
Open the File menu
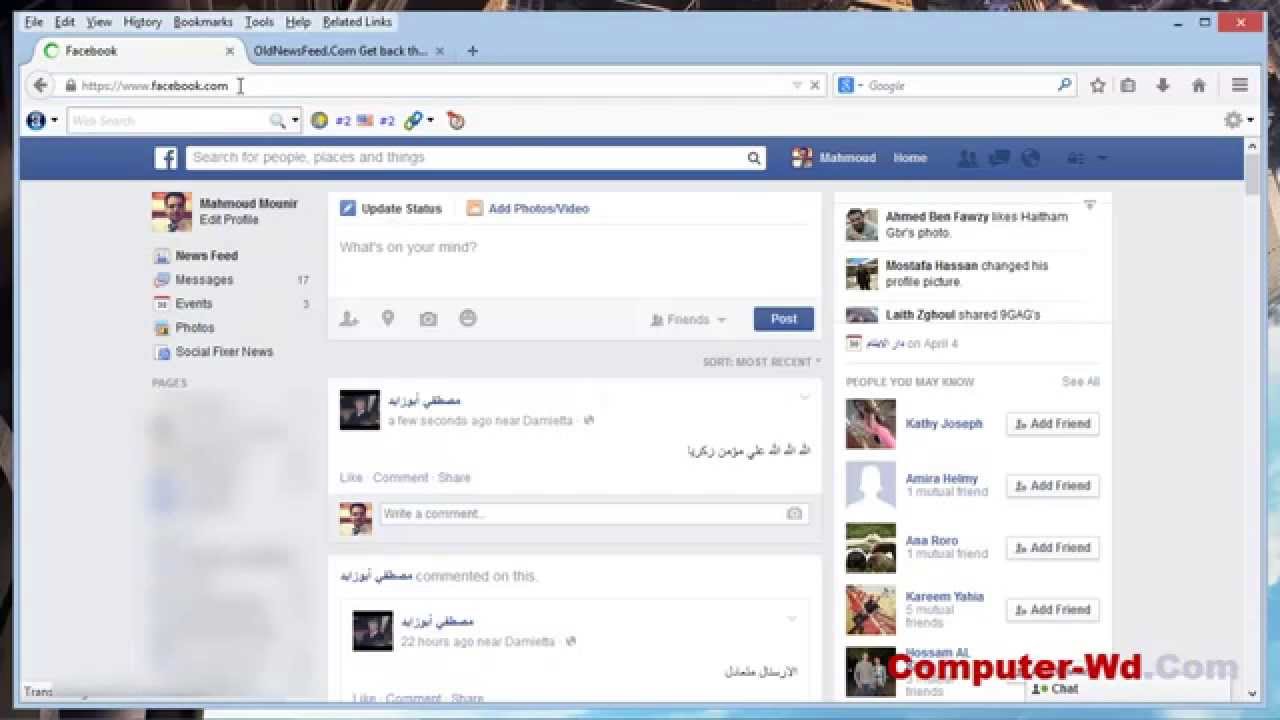[34, 22]
